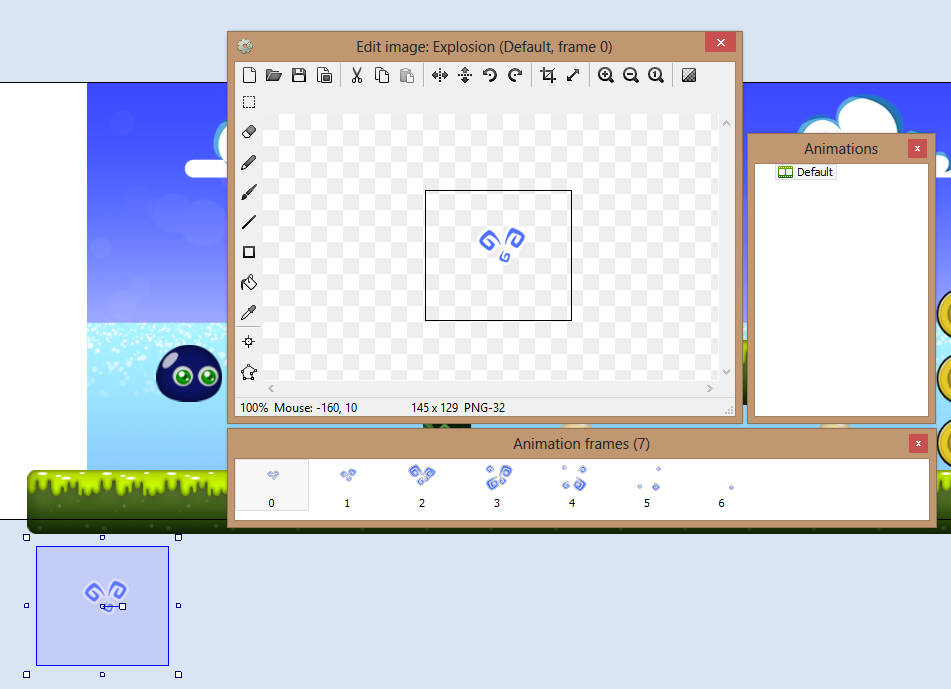This screenshot has height=689, width=951.
Task: Select the Brush tool
Action: (x=249, y=192)
